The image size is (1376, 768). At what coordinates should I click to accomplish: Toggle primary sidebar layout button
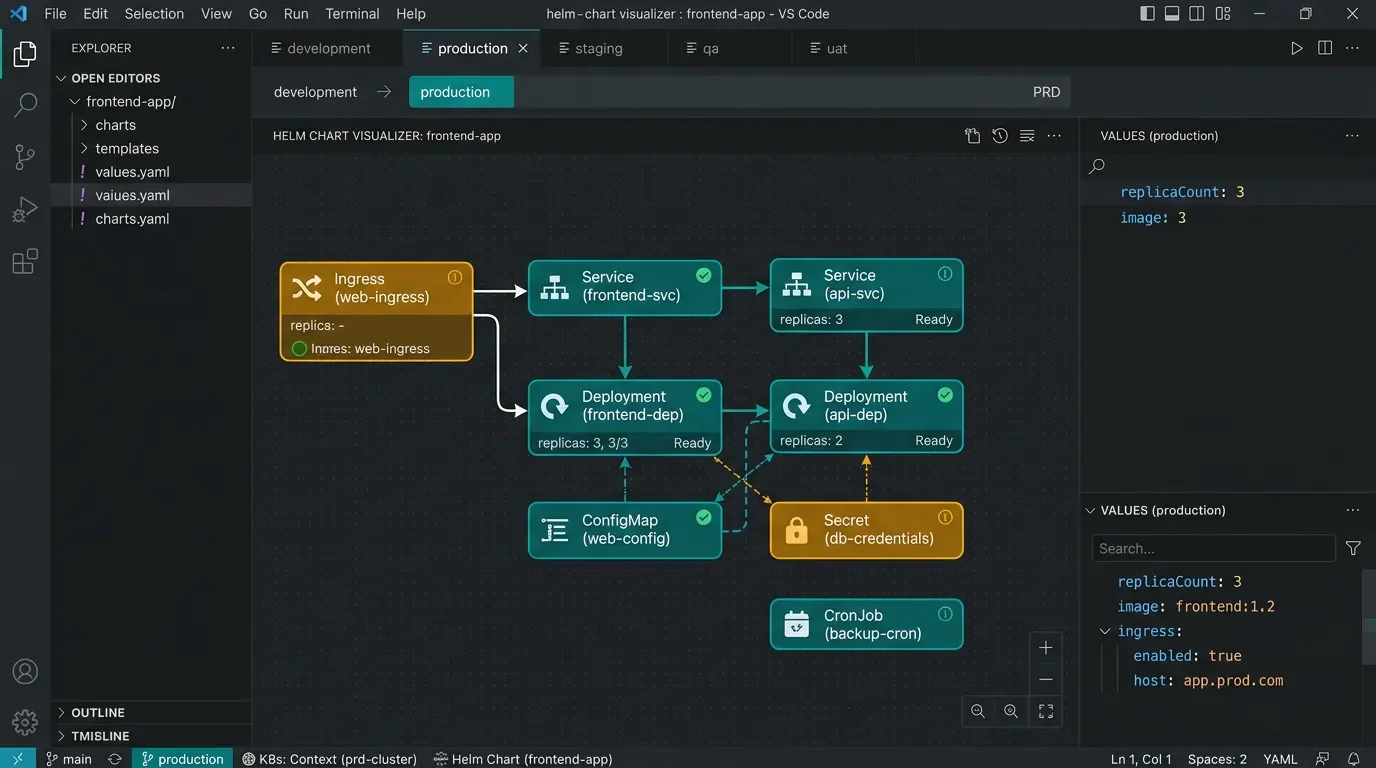point(1147,14)
